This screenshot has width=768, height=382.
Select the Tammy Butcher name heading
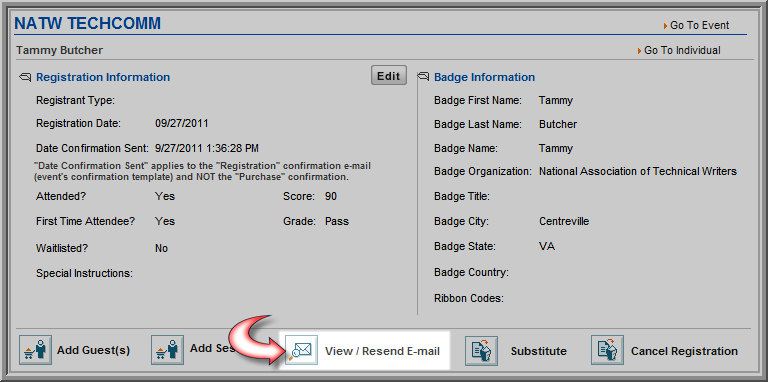(60, 50)
